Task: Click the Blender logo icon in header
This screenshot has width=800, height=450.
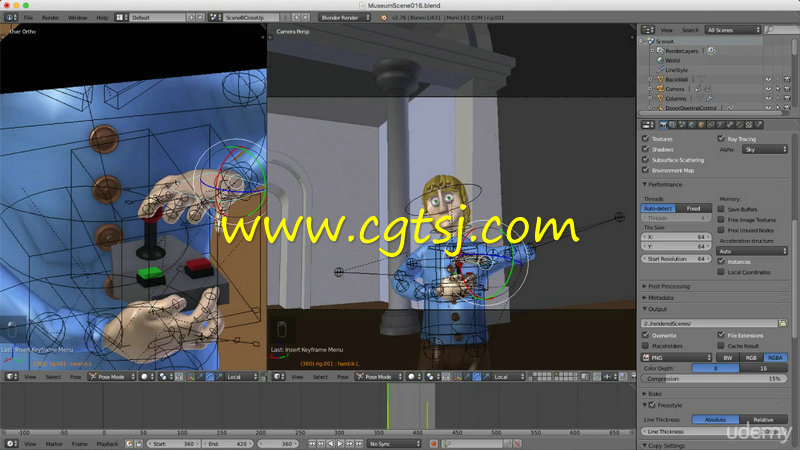Action: 384,18
